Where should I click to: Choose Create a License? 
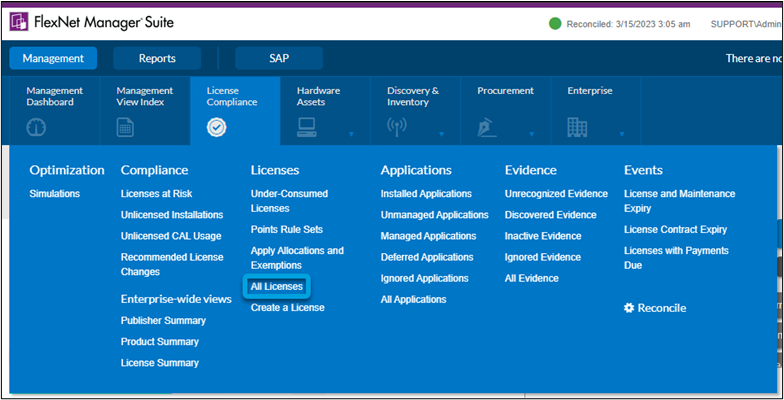coord(288,308)
